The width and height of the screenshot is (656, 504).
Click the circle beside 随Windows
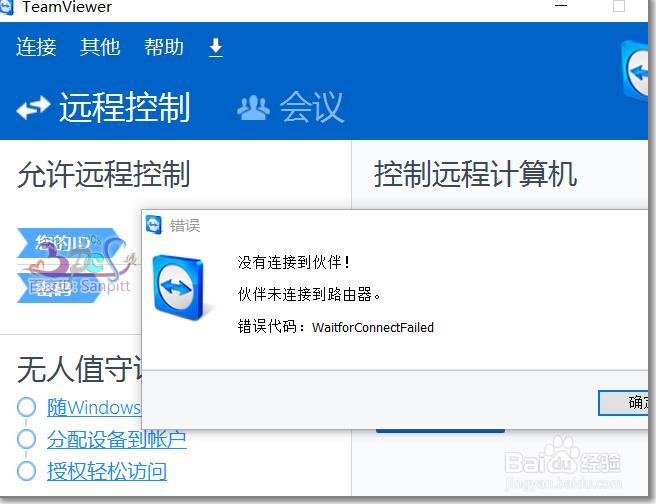26,407
